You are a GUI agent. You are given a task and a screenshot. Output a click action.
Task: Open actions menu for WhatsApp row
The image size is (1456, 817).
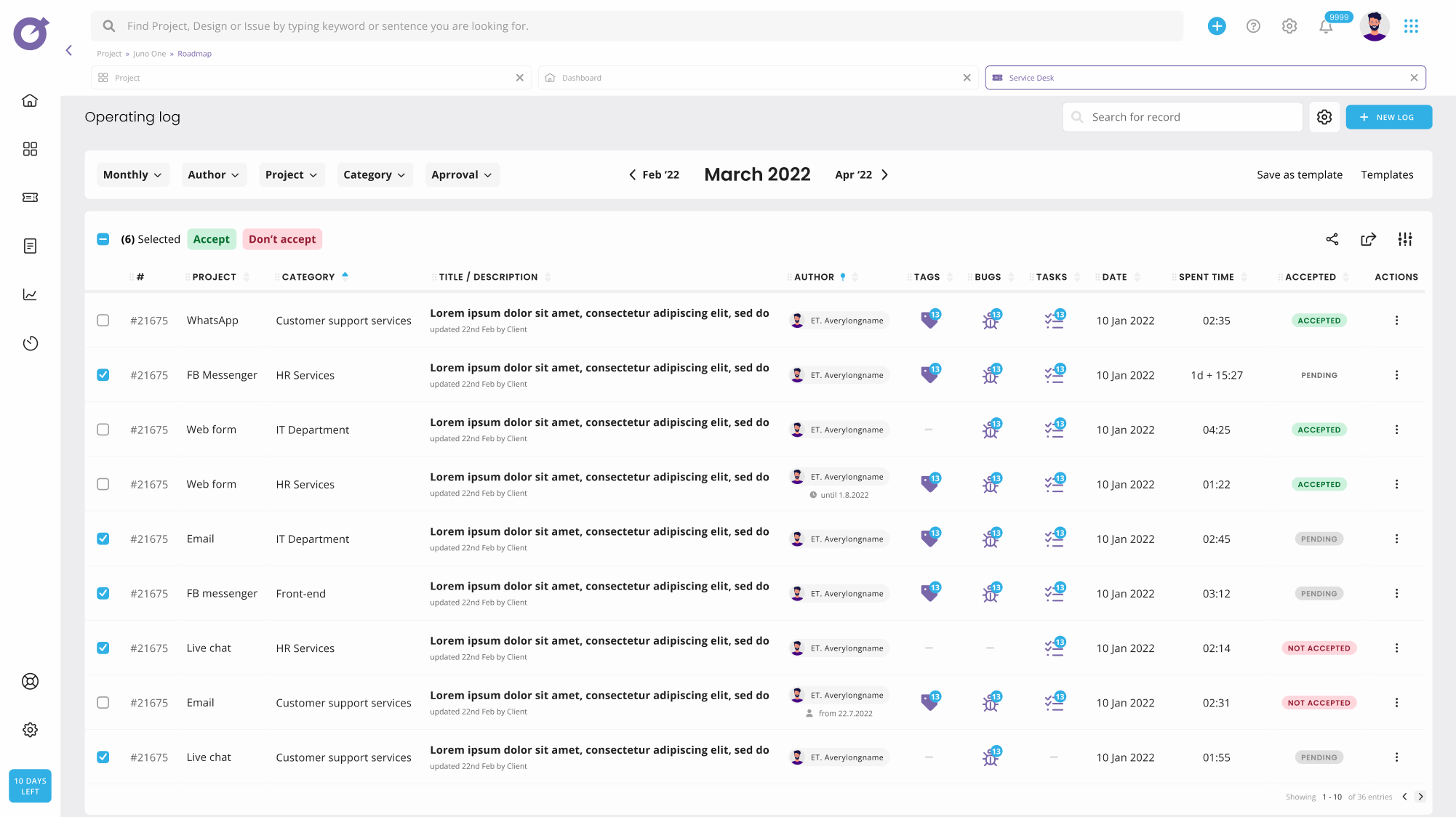point(1396,321)
